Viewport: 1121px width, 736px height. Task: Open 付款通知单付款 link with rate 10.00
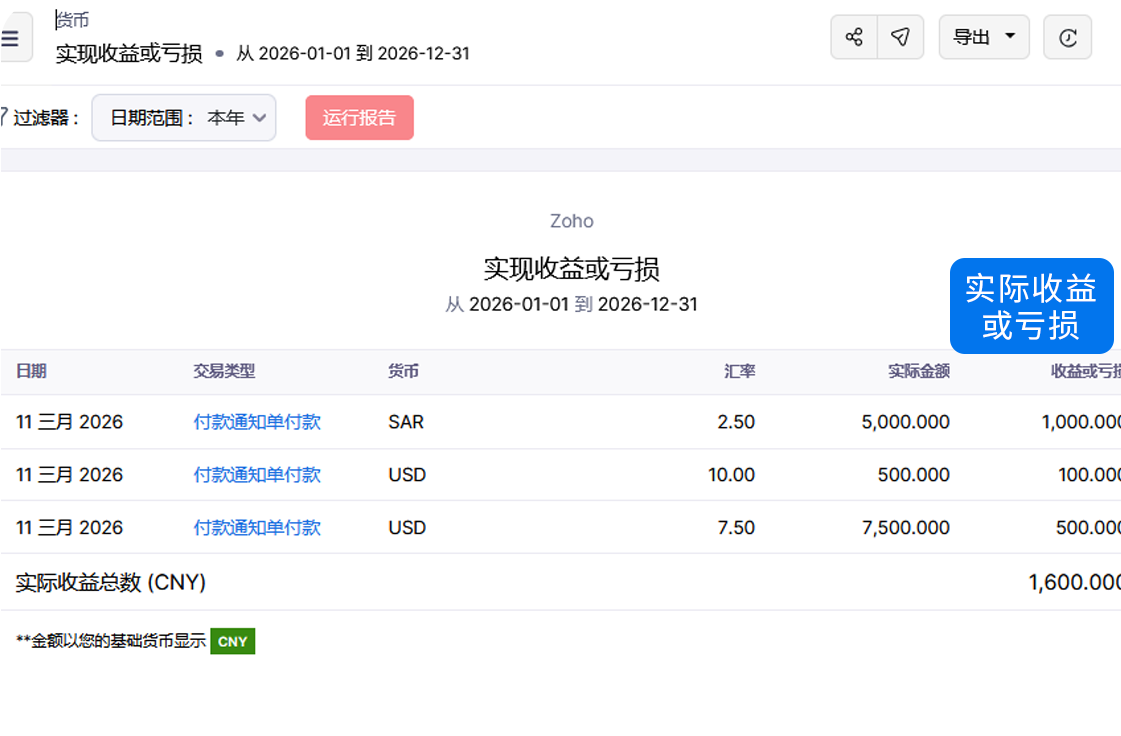257,475
